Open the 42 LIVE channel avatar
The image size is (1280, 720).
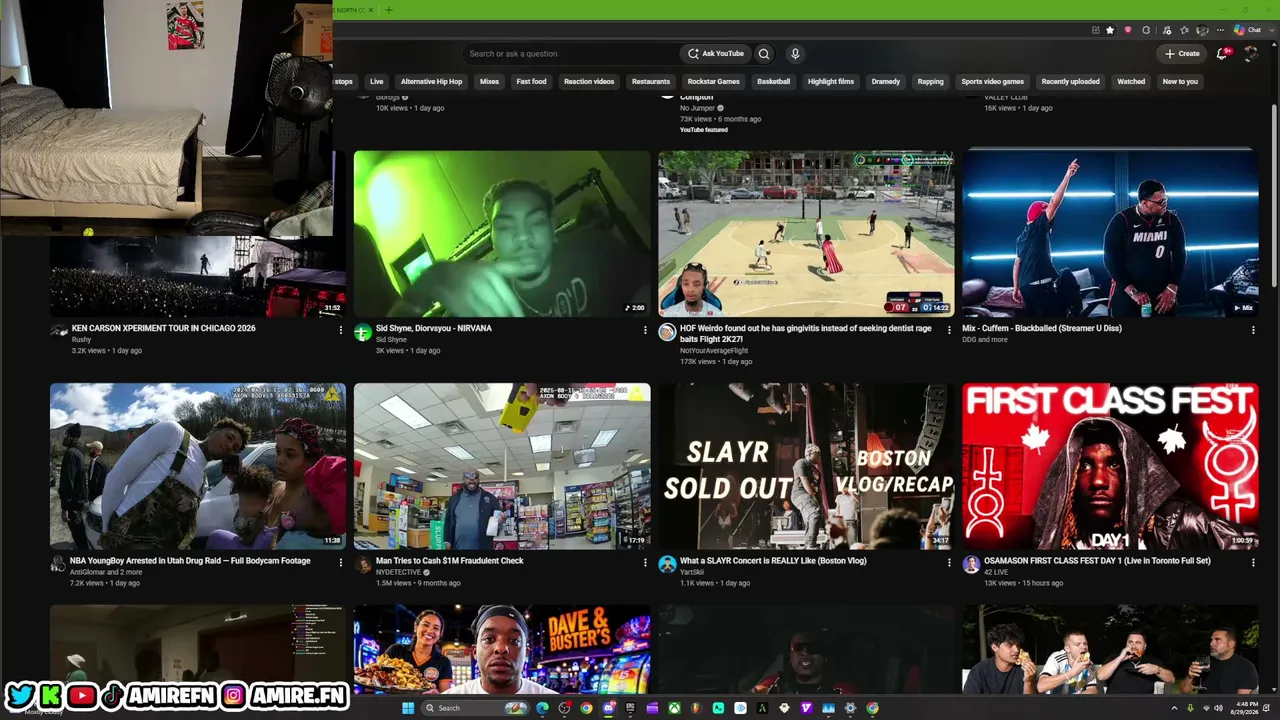click(971, 565)
